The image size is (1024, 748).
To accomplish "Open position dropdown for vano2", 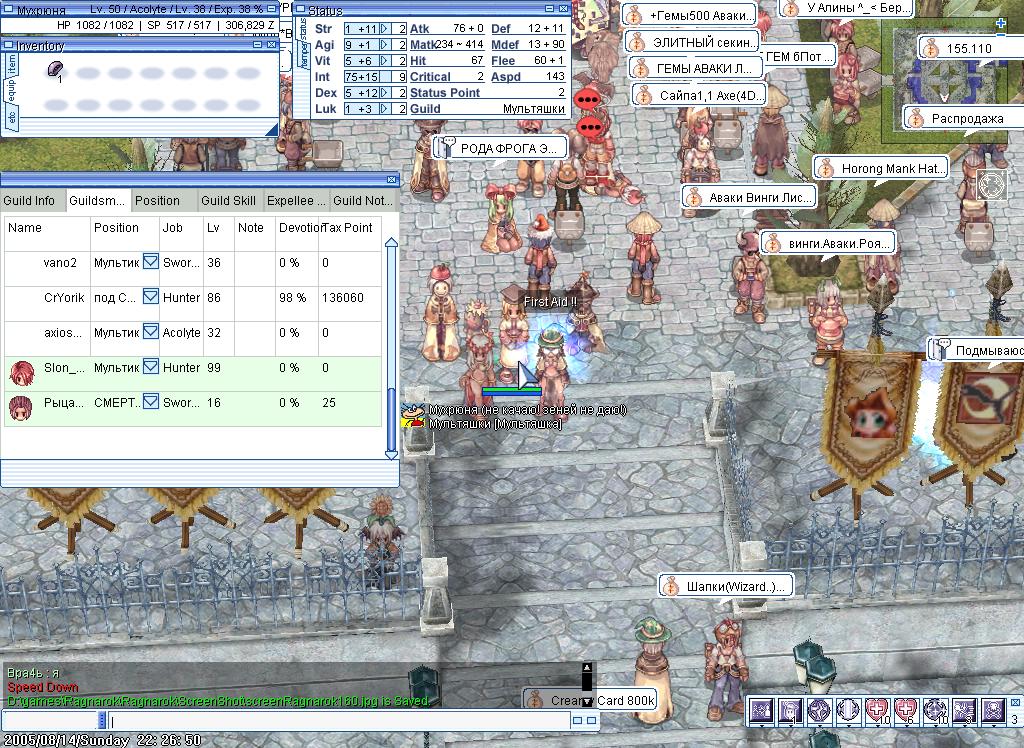I will pyautogui.click(x=151, y=261).
